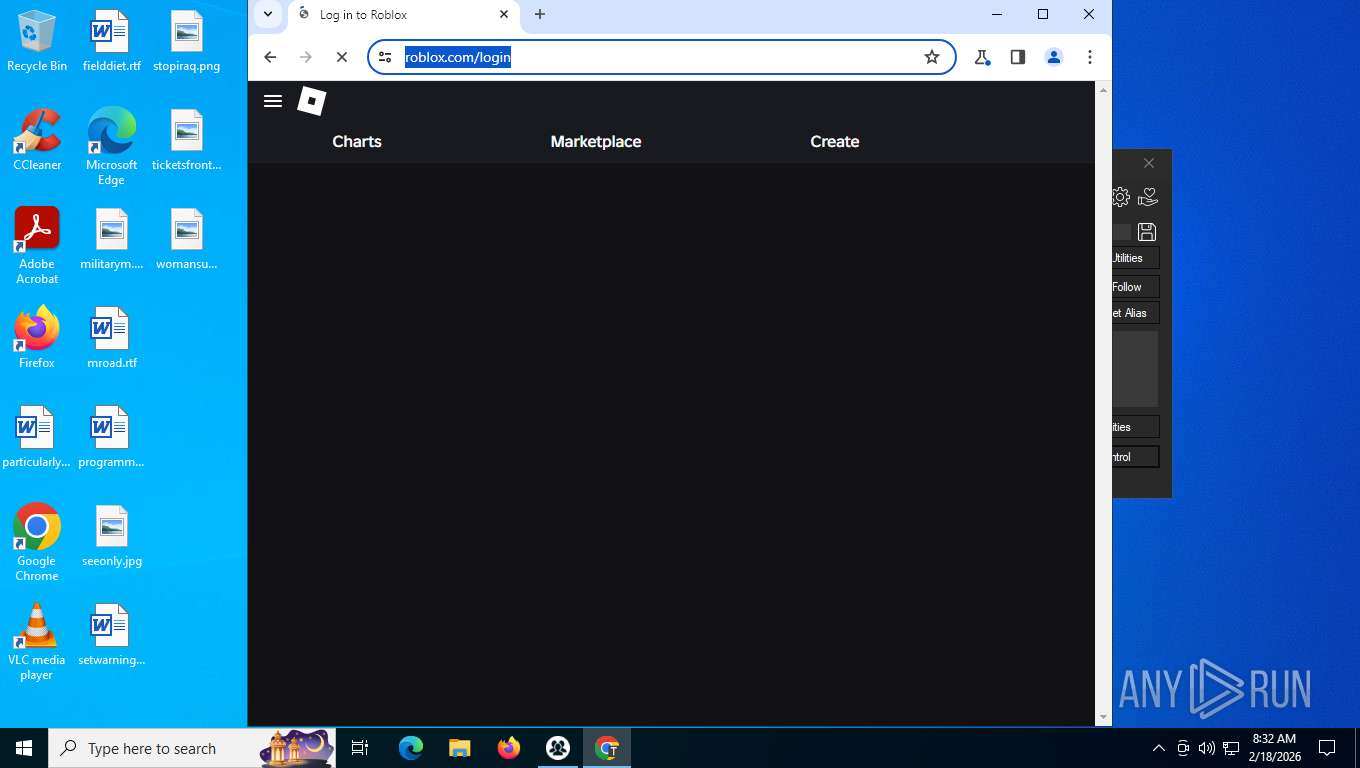This screenshot has width=1360, height=768.
Task: Select the Log in to Roblox tab
Action: click(x=404, y=15)
